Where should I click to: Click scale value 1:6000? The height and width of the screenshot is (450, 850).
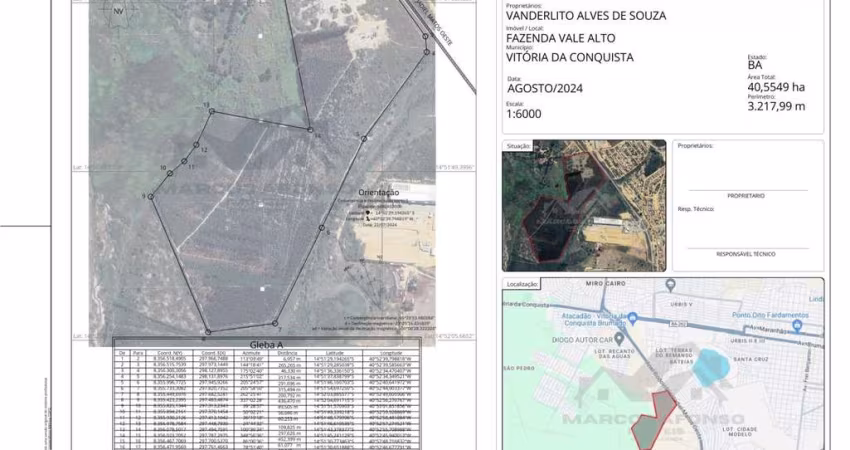(524, 114)
